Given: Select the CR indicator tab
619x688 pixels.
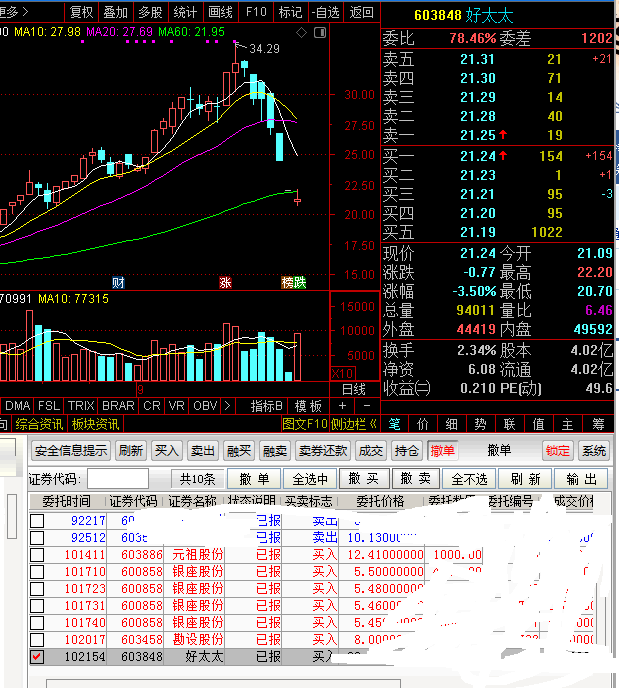Looking at the screenshot, I should click(x=152, y=406).
